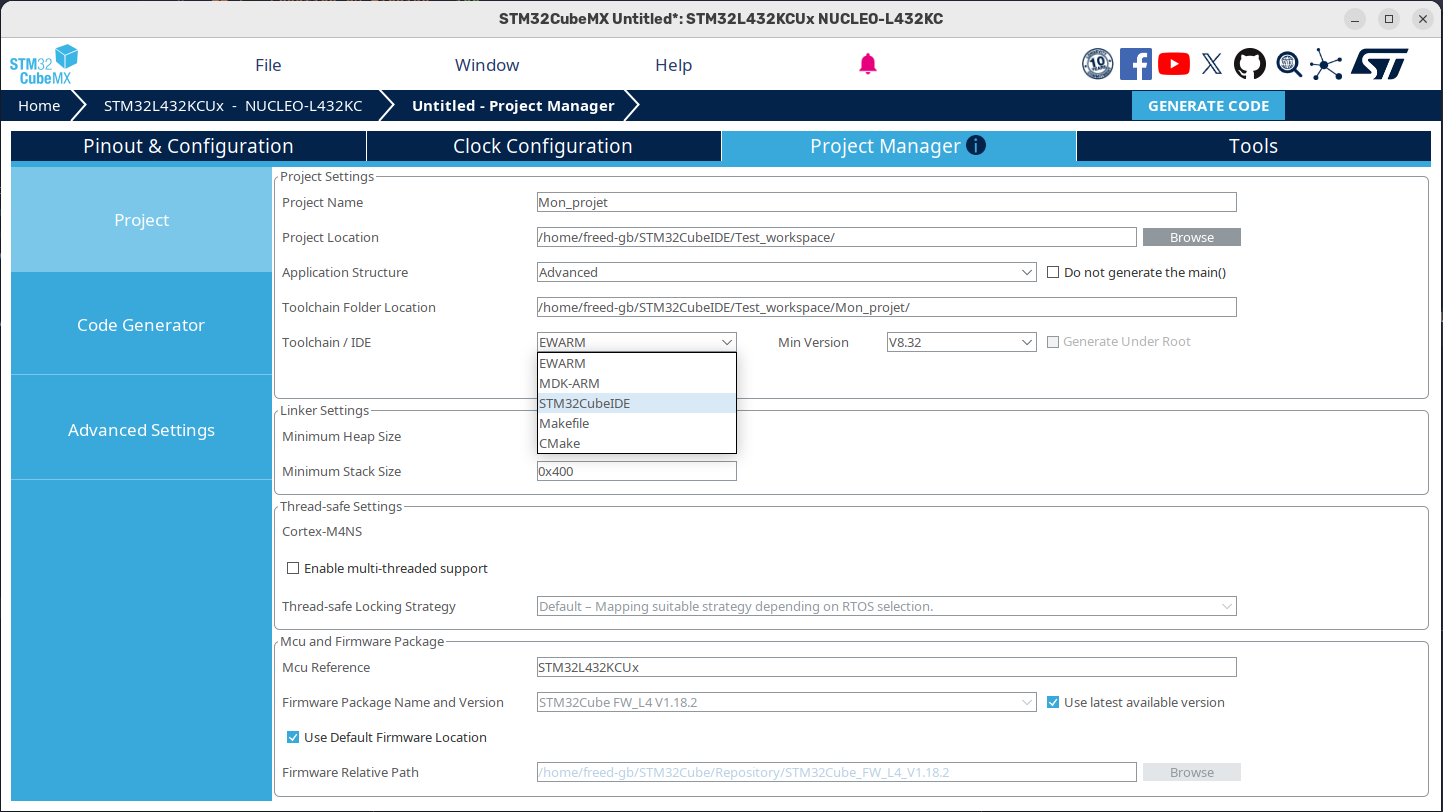Open the Facebook icon link

coord(1136,65)
